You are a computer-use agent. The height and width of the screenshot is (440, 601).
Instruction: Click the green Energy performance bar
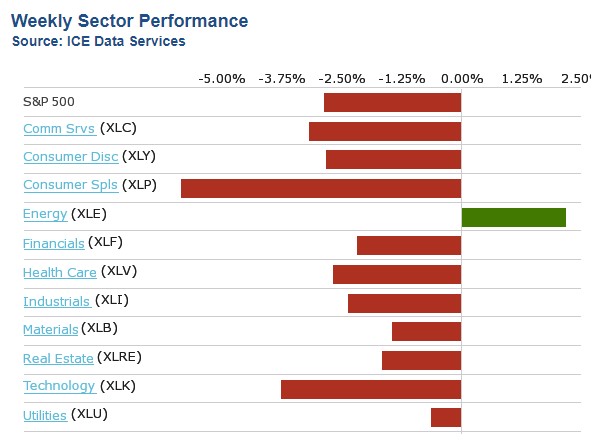[x=513, y=217]
